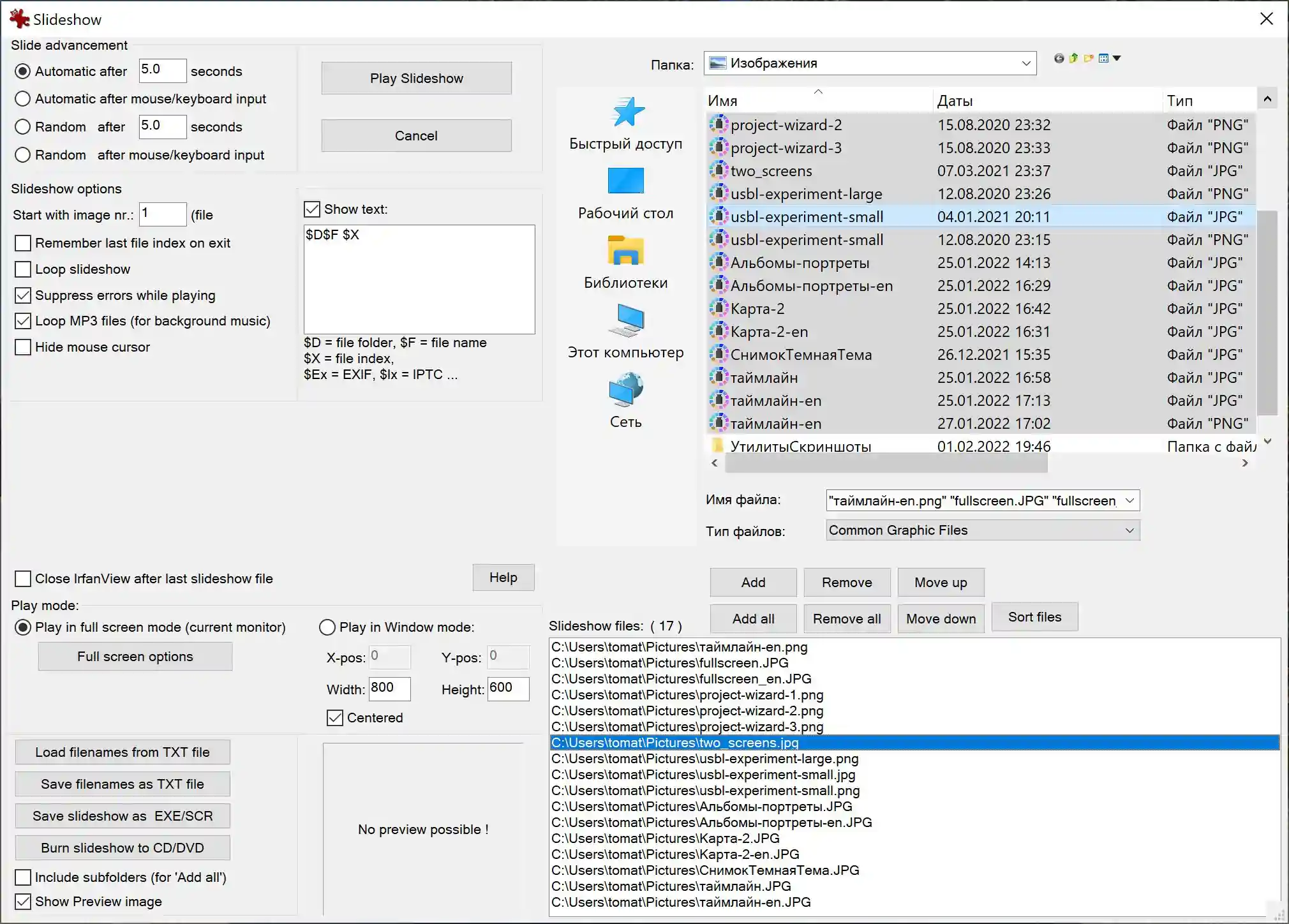
Task: Click the file icon of Карта-2-en
Action: 719,331
